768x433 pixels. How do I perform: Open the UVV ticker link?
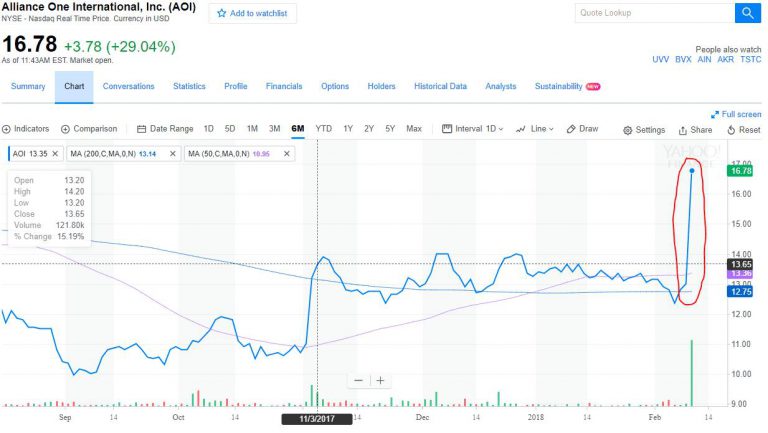pyautogui.click(x=660, y=60)
